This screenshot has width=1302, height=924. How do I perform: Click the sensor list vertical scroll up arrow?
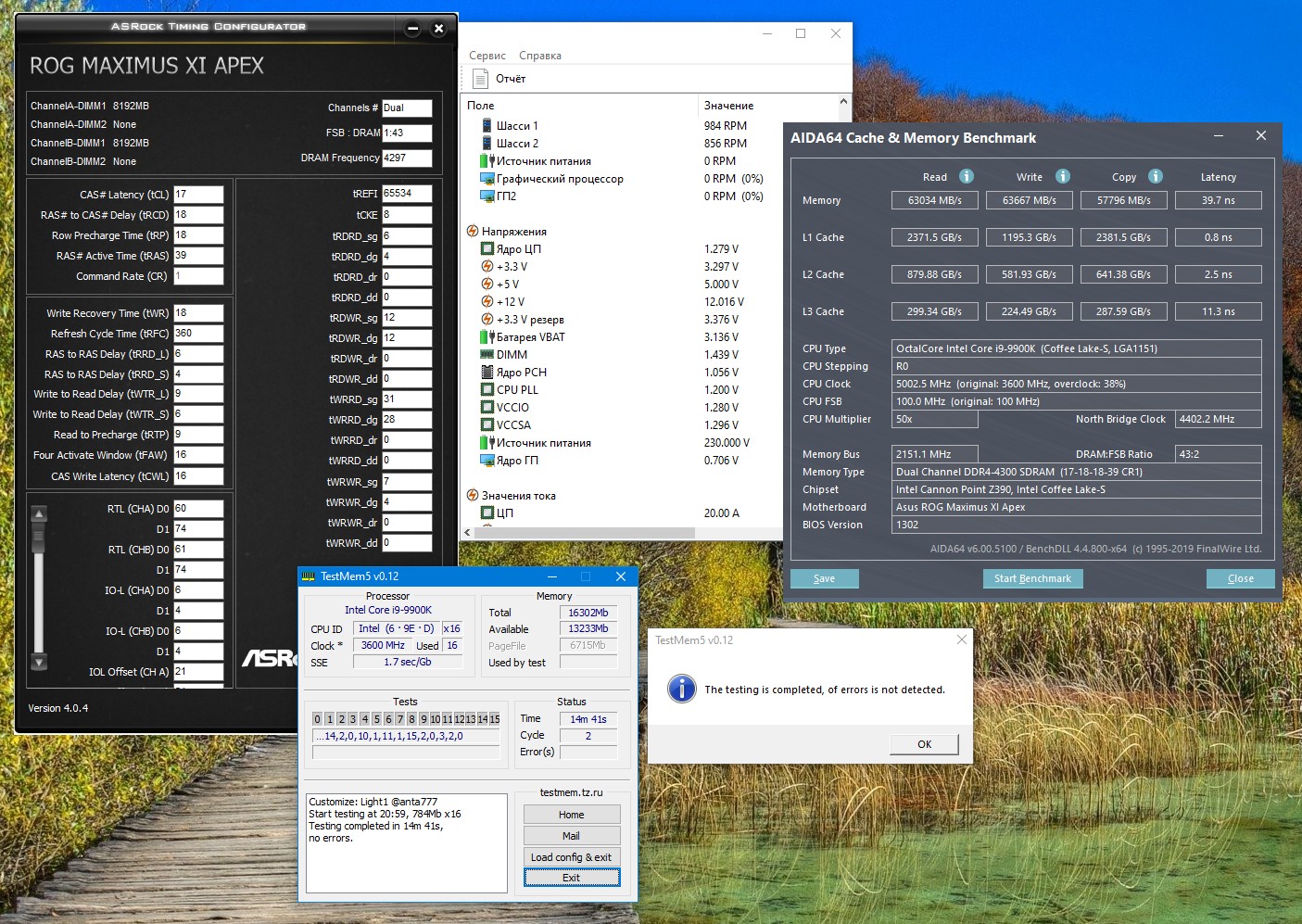[843, 102]
